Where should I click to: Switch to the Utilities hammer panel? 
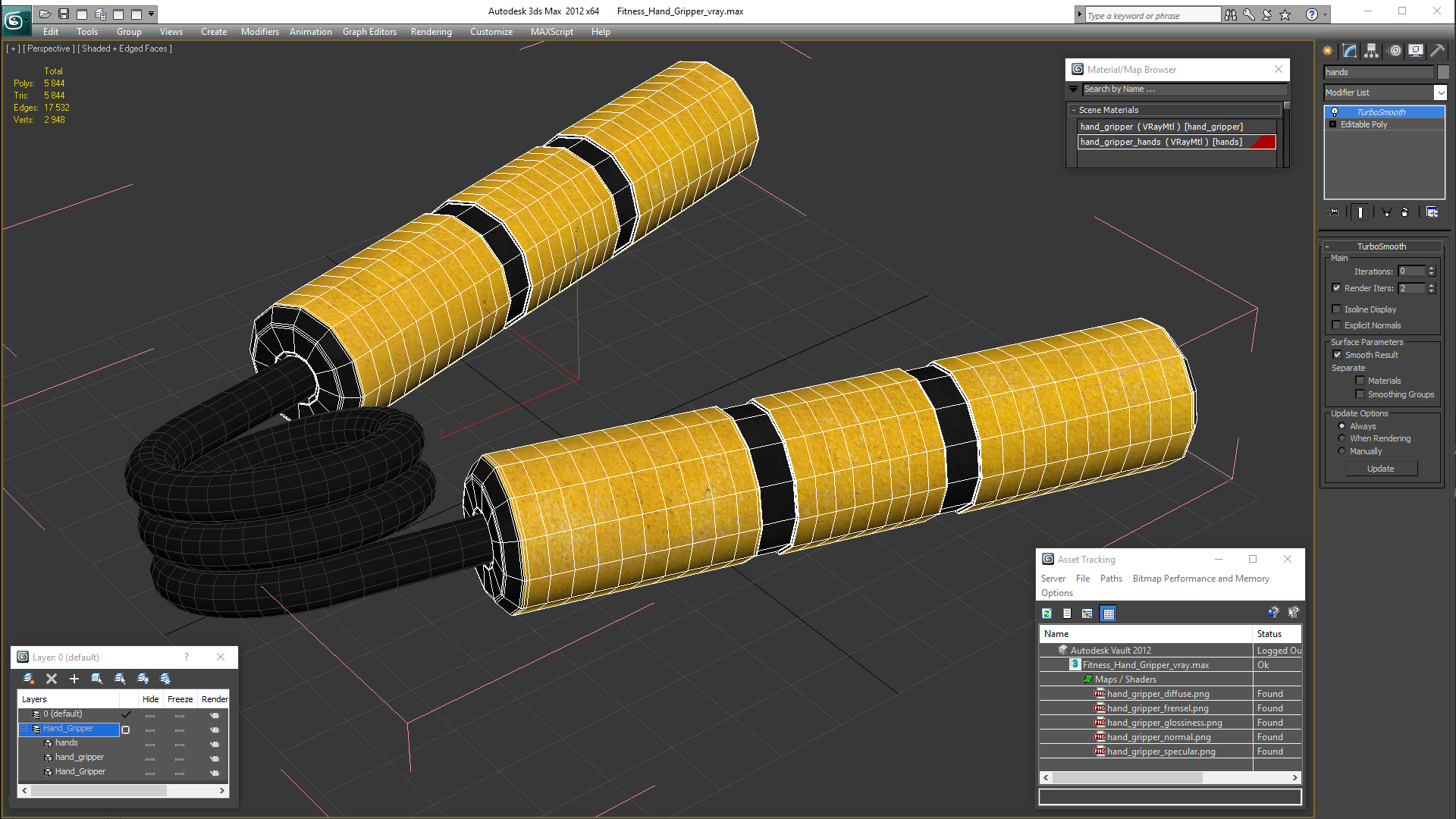coord(1437,51)
